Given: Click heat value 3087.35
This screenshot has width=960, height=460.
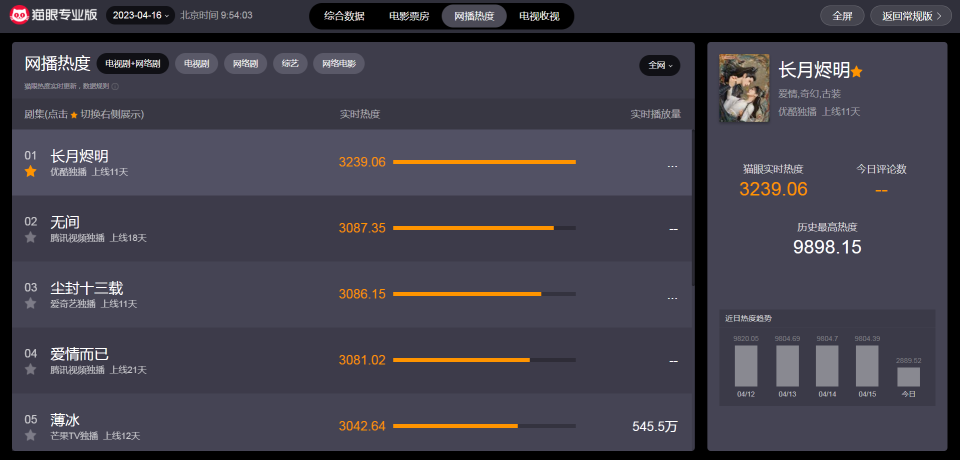Looking at the screenshot, I should [x=362, y=228].
